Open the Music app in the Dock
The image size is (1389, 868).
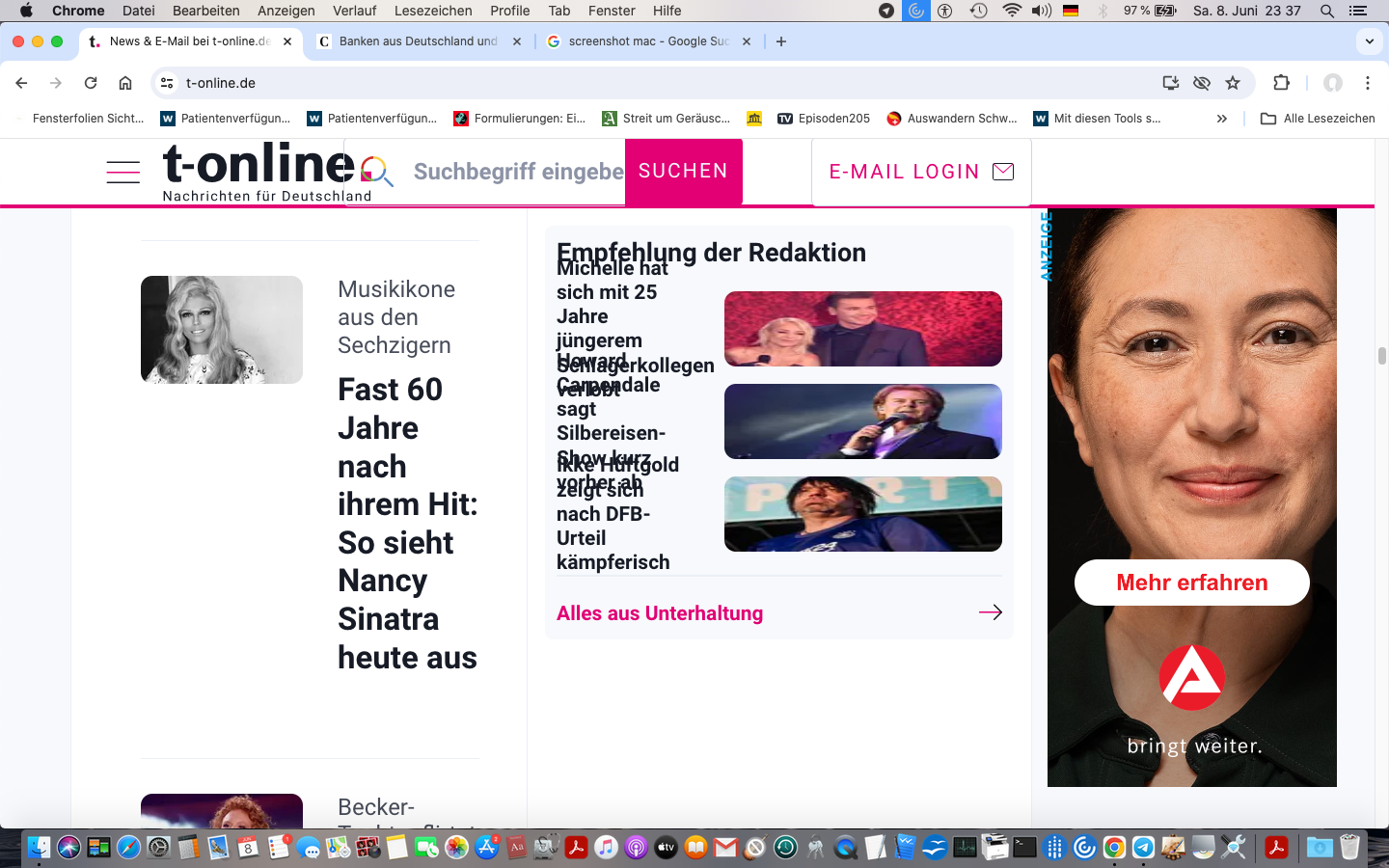(606, 848)
